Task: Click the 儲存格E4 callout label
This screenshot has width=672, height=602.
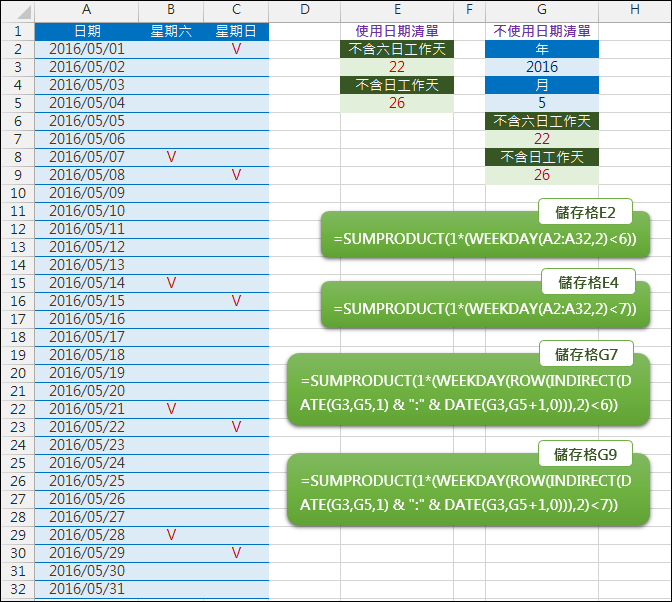Action: 588,282
